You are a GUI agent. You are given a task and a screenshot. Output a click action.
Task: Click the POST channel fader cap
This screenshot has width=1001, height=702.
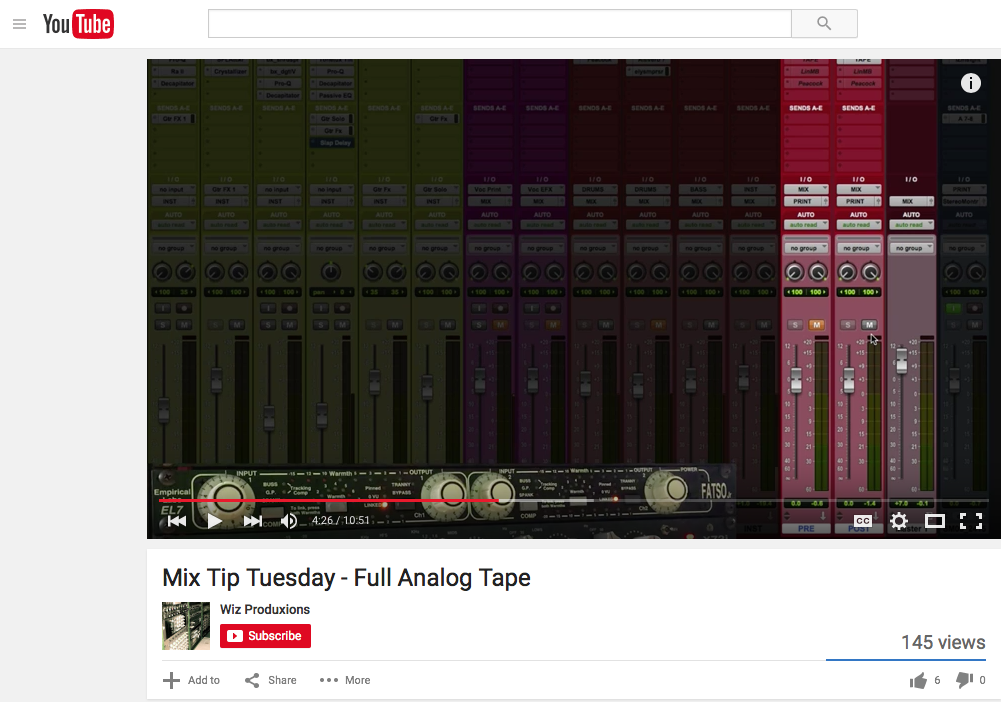click(x=848, y=380)
